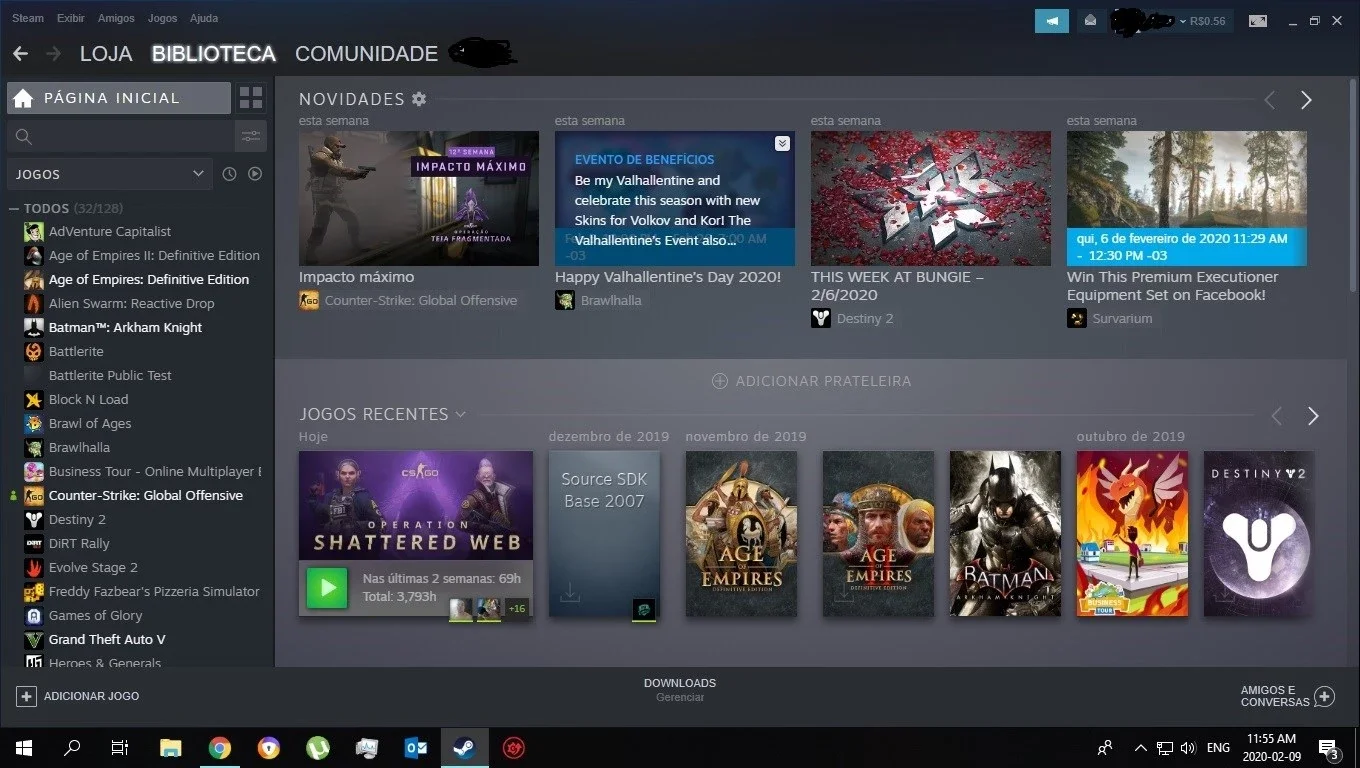Open the Jogos Recentes sorting dropdown
1360x768 pixels.
pos(460,414)
